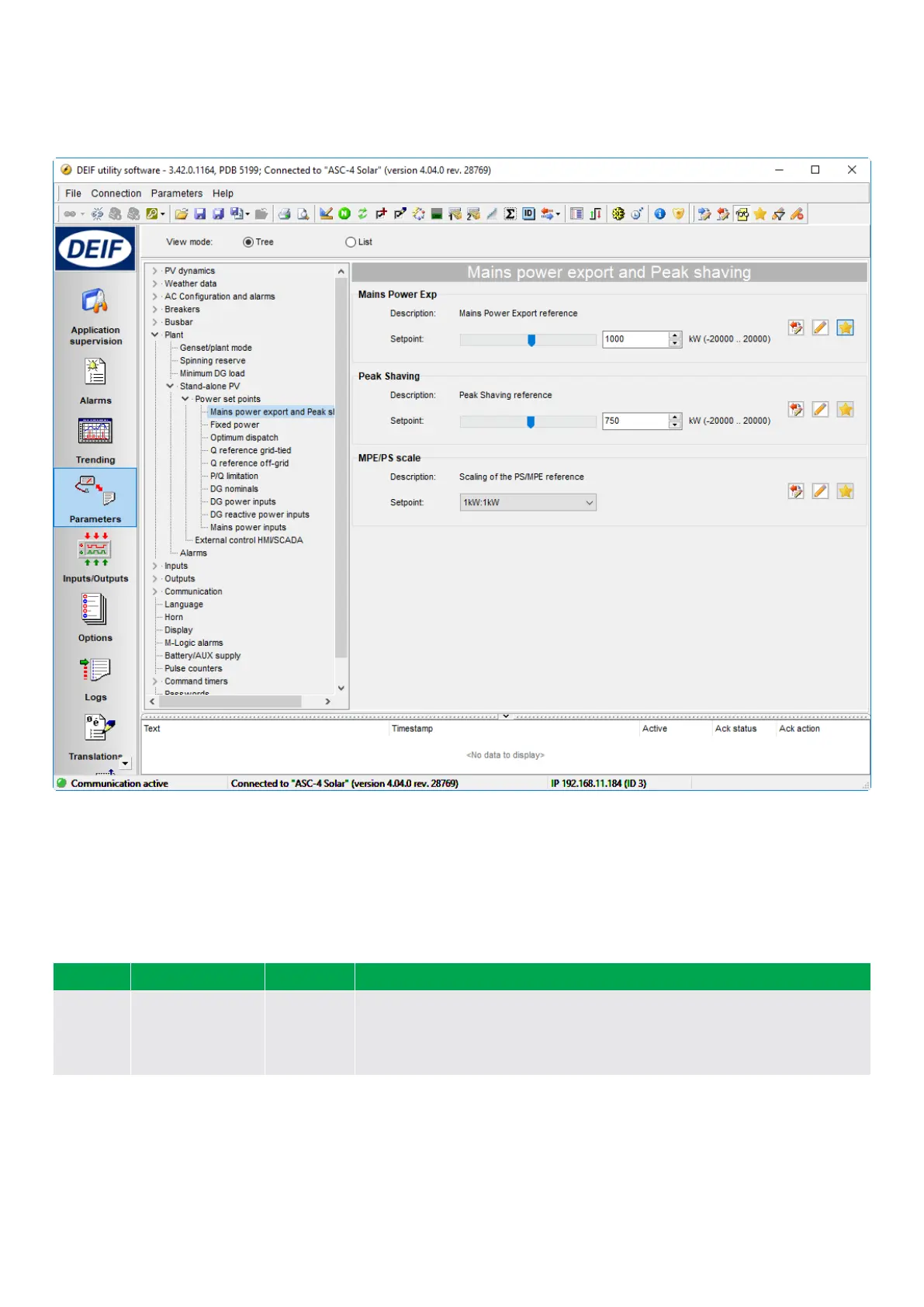Edit MPE/PS scale with pencil icon
924x1307 pixels.
tap(820, 491)
